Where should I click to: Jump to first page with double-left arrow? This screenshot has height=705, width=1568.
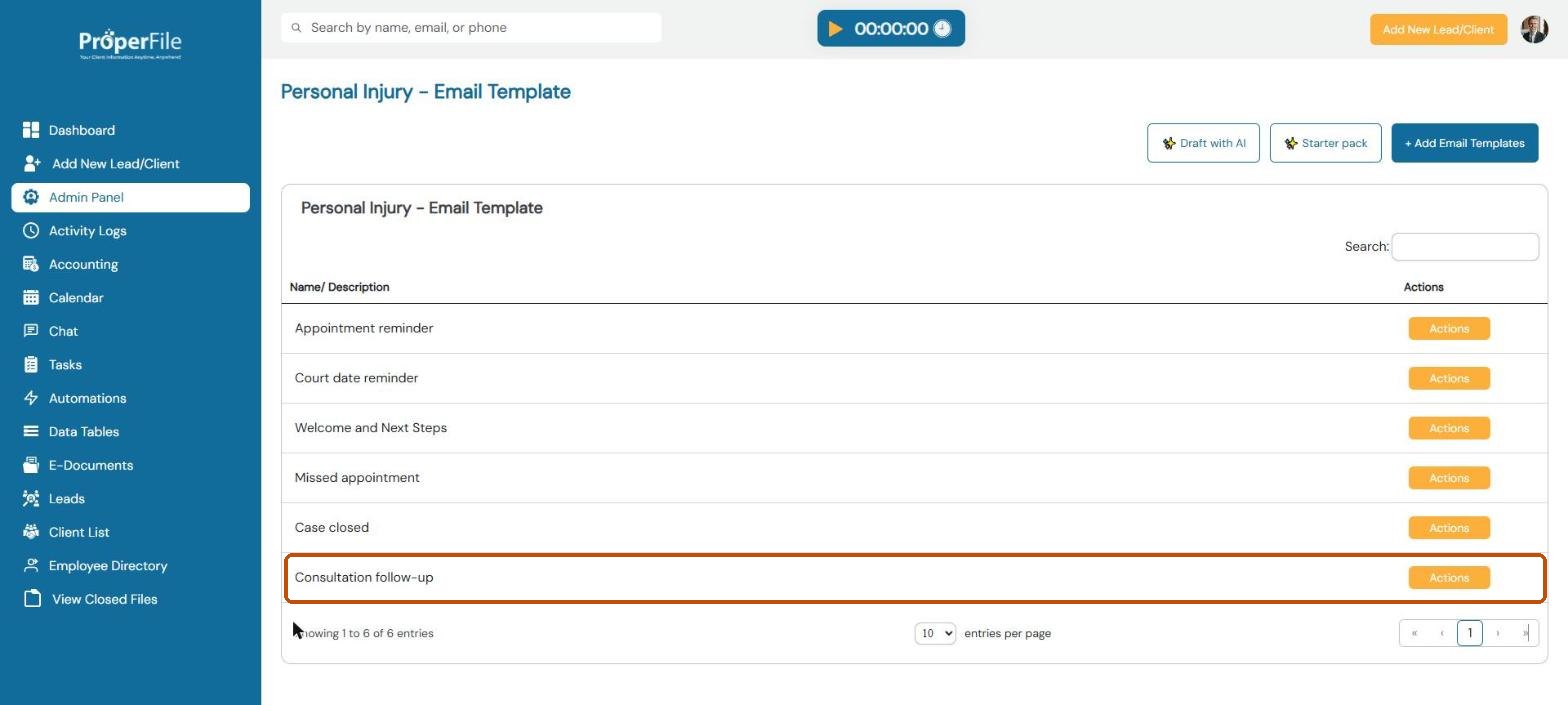point(1414,633)
